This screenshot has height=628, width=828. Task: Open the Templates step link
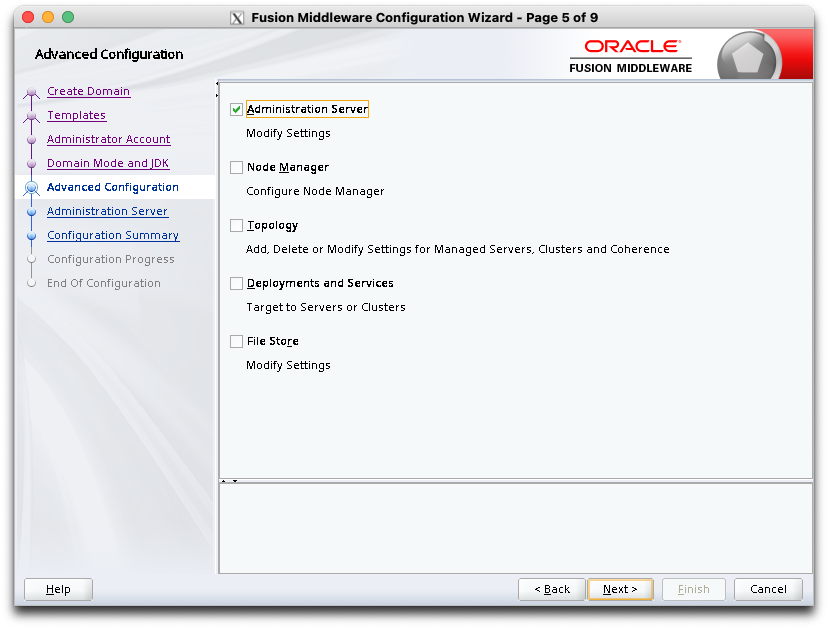[x=77, y=115]
